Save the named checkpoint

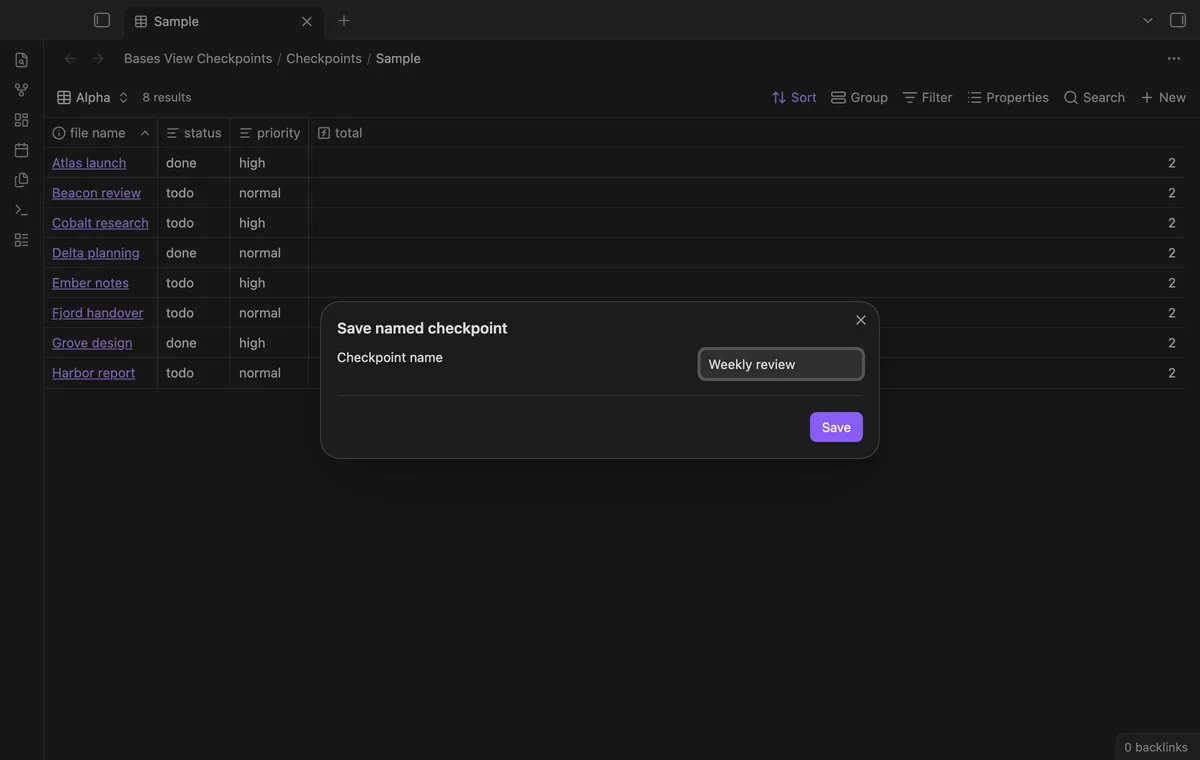point(836,427)
